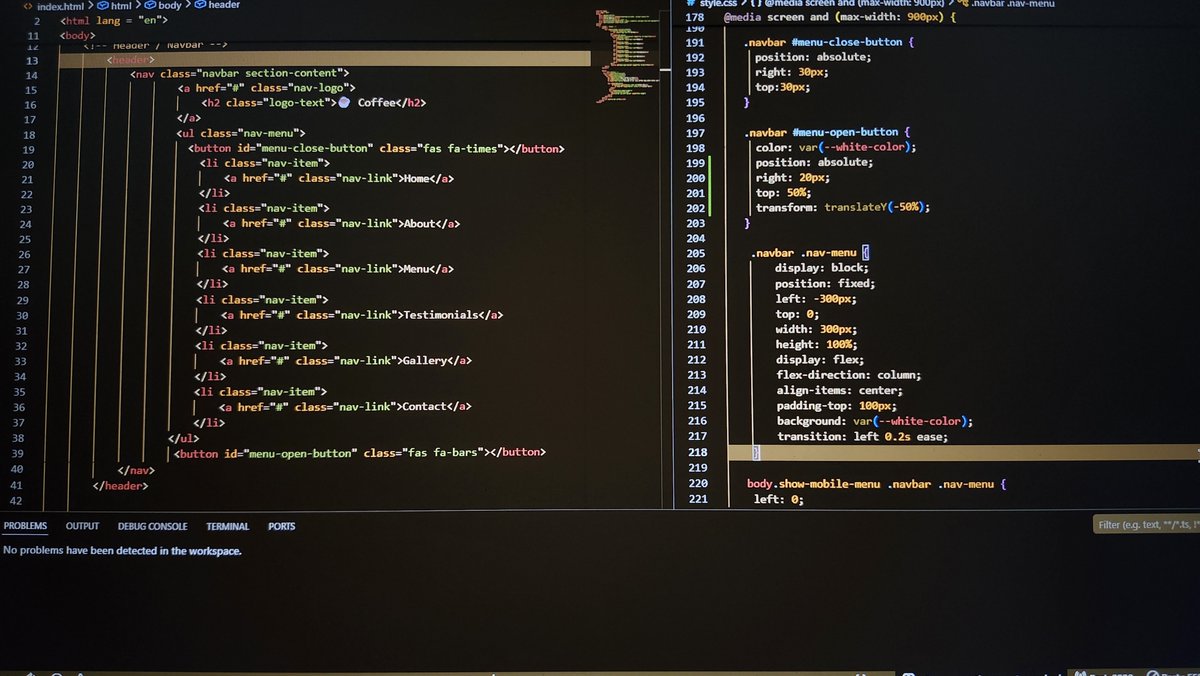Click 'color: var(--white-color);' on line 198
This screenshot has width=1200, height=676.
[x=836, y=147]
